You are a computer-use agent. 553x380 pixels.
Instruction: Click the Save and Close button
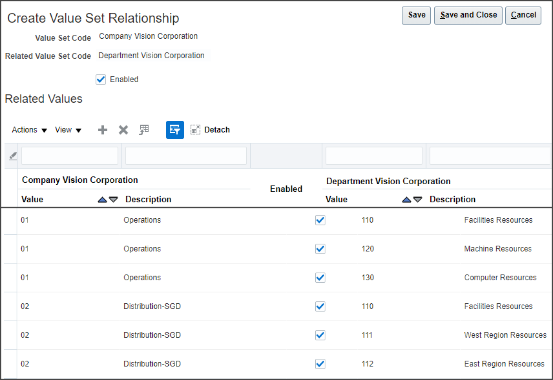pyautogui.click(x=468, y=15)
